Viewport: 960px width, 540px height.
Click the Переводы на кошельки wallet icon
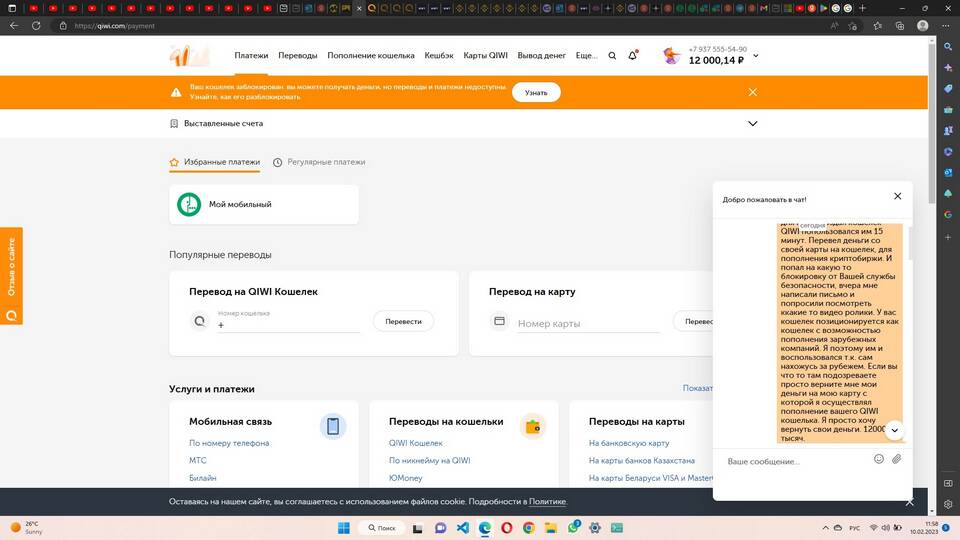tap(533, 426)
